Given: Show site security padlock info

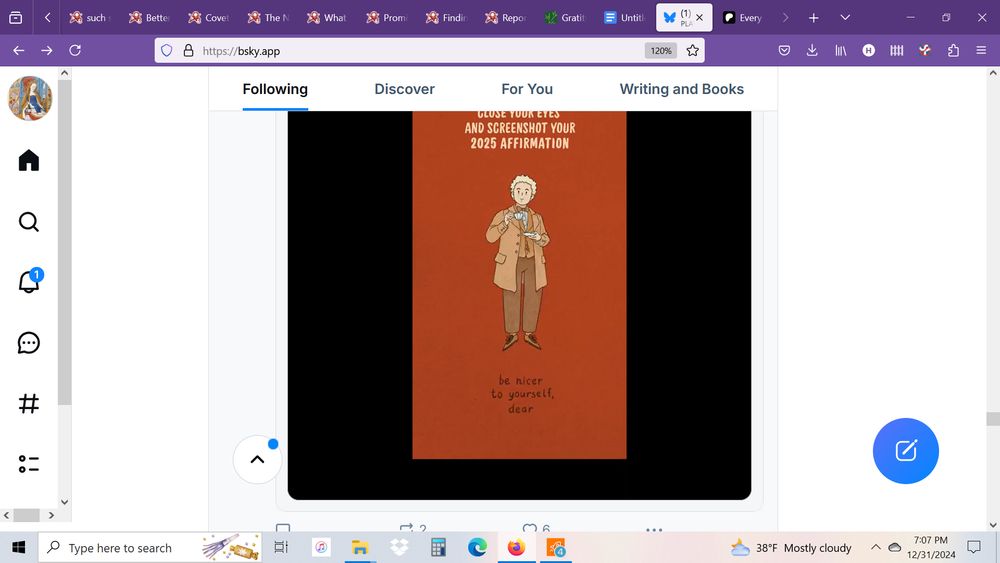Looking at the screenshot, I should [x=188, y=50].
